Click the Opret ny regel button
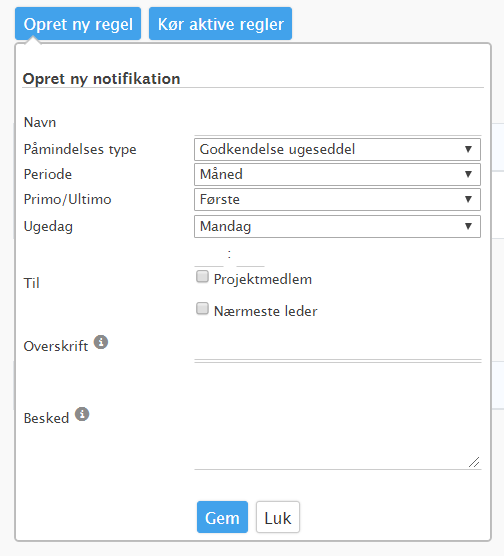 pyautogui.click(x=78, y=24)
